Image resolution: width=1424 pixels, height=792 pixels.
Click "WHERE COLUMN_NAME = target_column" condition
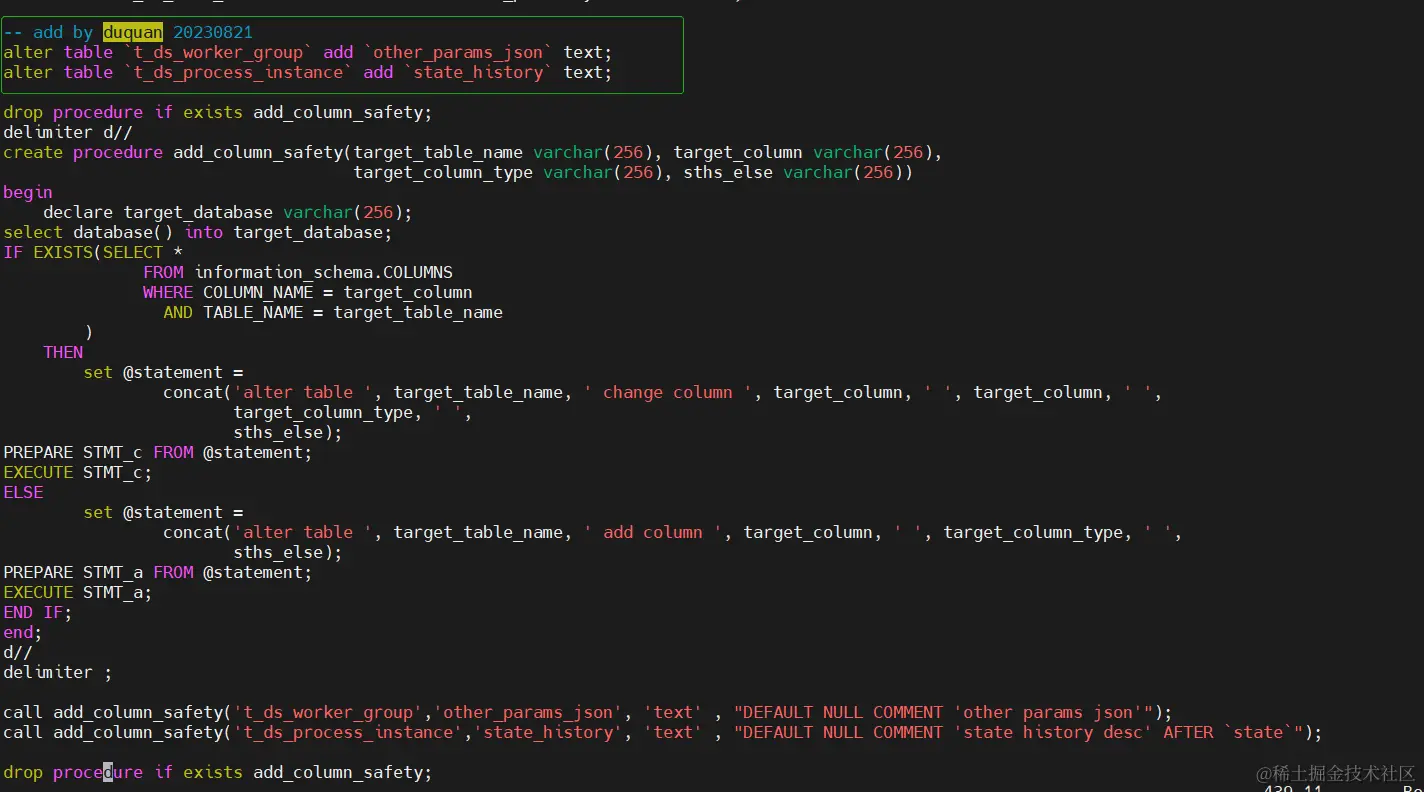(308, 292)
